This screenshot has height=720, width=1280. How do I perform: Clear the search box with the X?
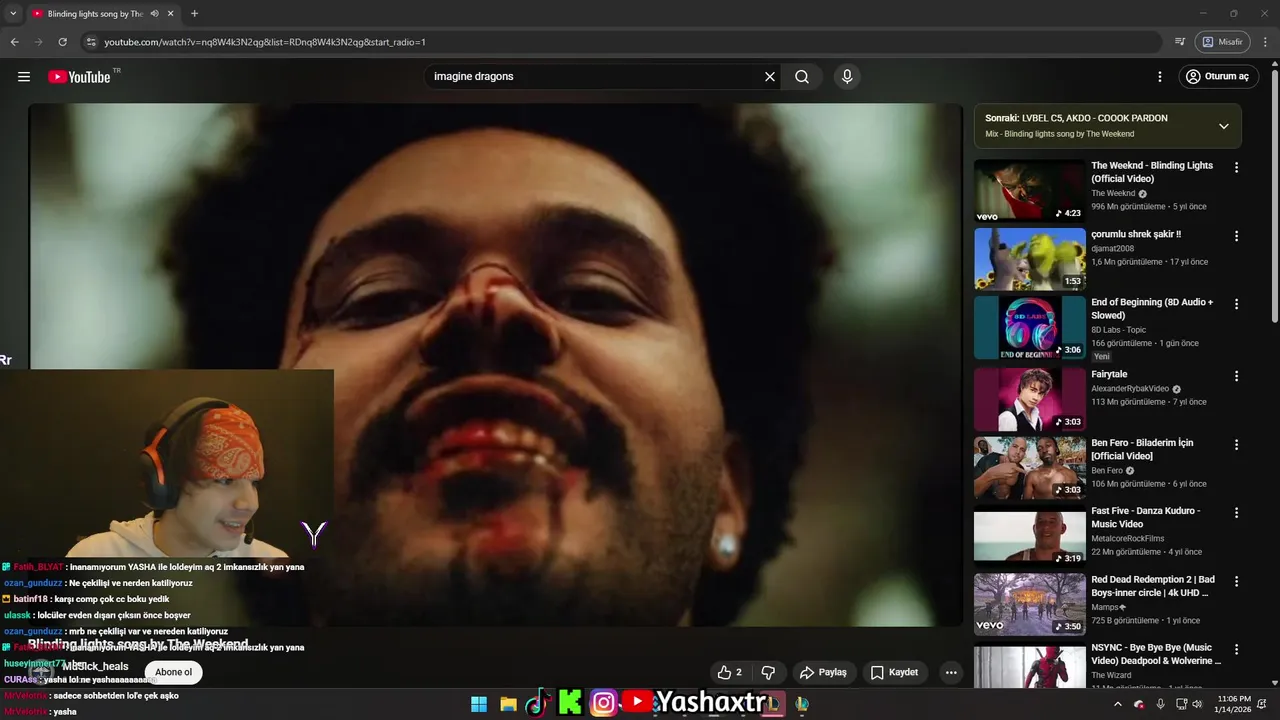(x=770, y=77)
